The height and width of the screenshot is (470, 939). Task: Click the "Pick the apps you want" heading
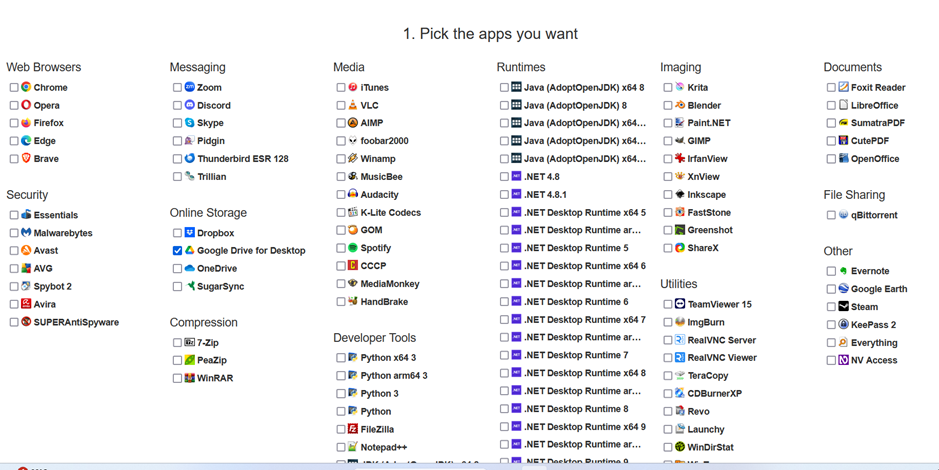point(490,34)
